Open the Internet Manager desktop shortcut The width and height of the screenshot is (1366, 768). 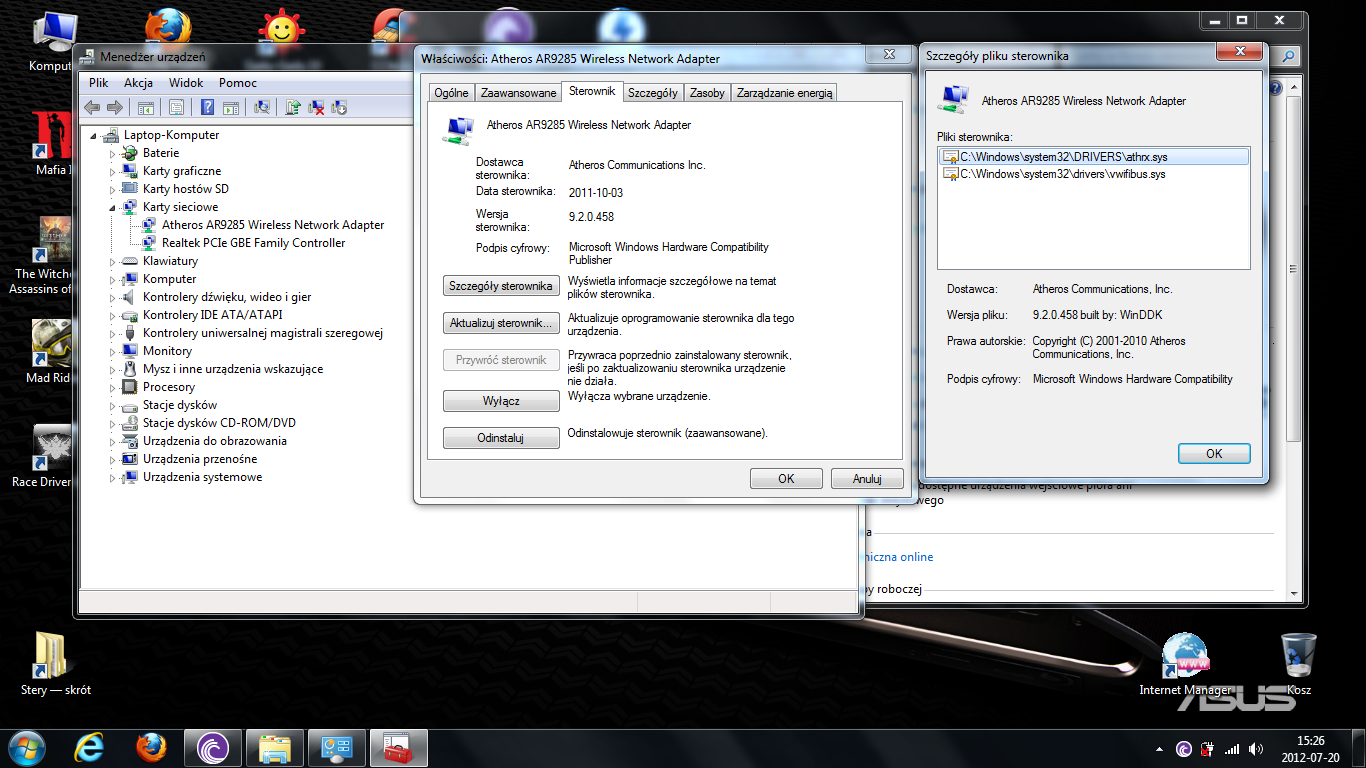pos(1186,662)
